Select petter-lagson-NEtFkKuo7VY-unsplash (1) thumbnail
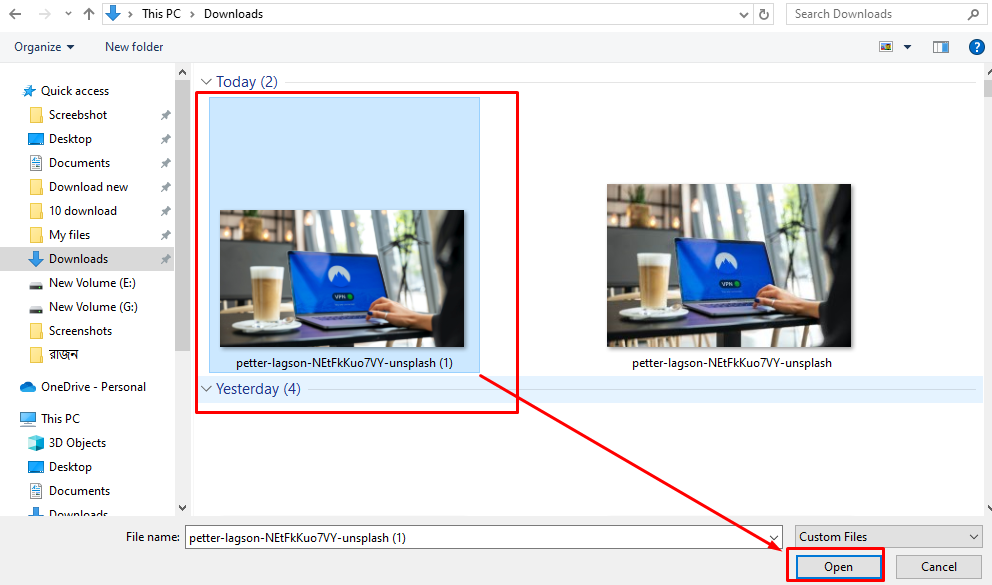The height and width of the screenshot is (585, 992). [342, 278]
